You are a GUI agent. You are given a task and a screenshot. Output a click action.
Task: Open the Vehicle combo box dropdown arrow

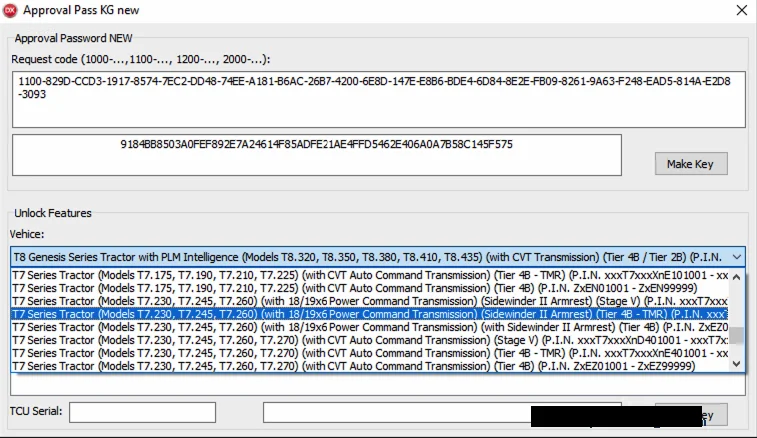pyautogui.click(x=737, y=257)
